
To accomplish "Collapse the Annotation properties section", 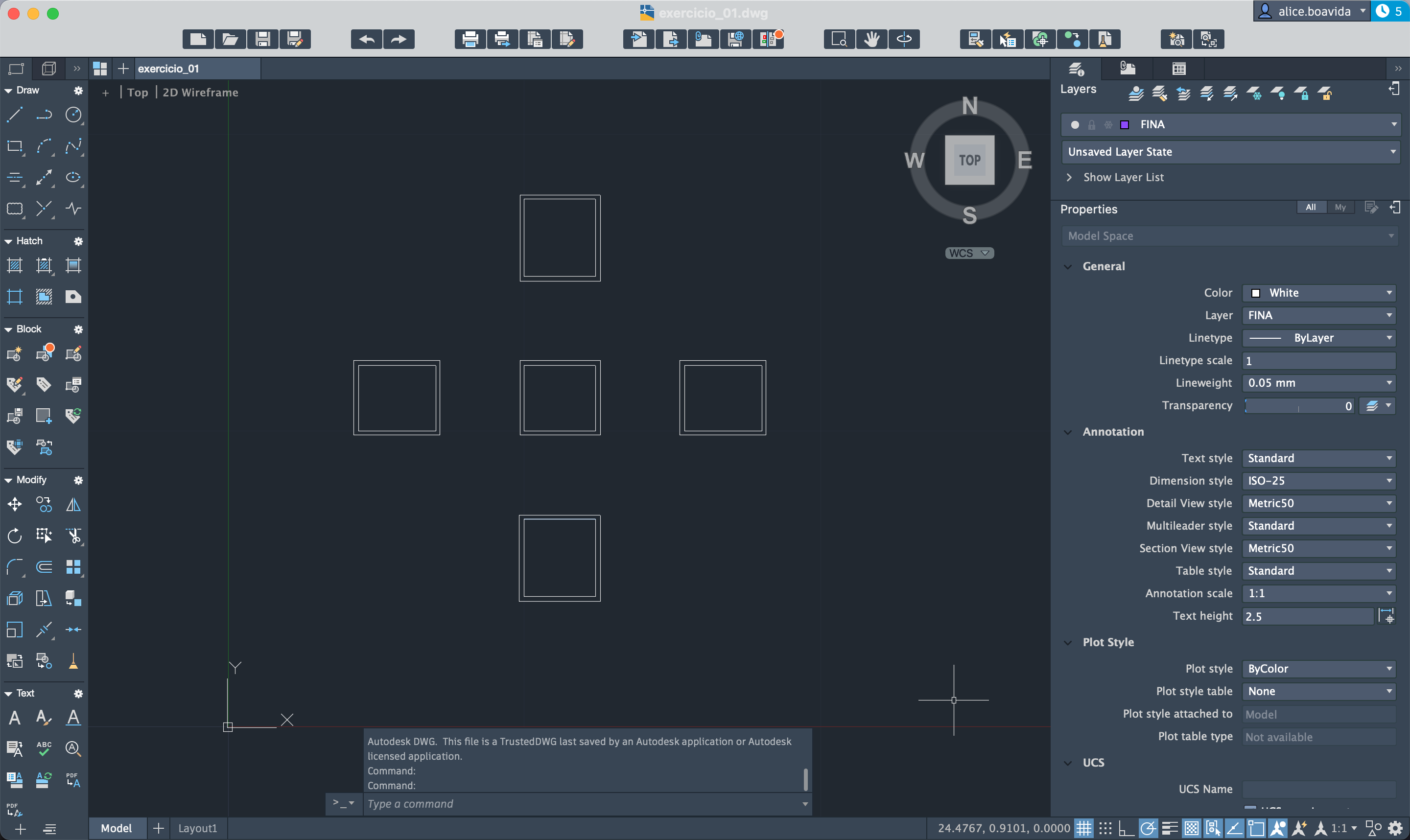I will tap(1068, 432).
